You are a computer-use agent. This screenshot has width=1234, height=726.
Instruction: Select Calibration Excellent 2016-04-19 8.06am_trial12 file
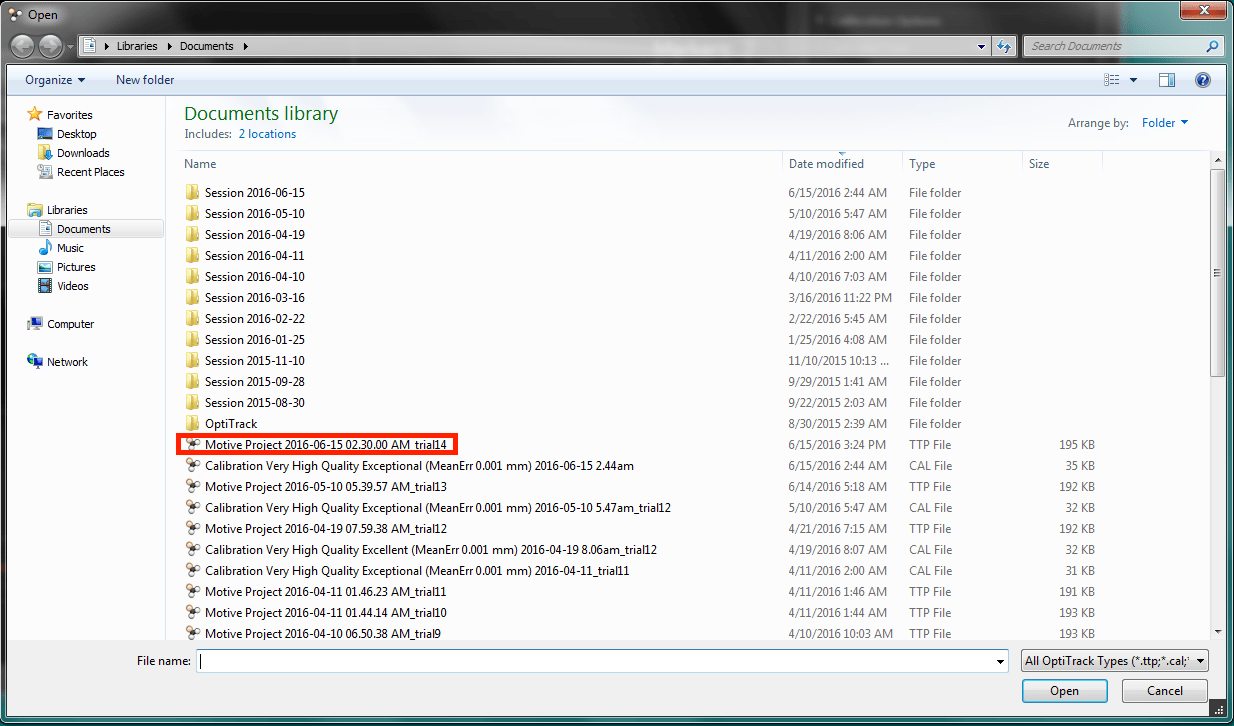click(431, 549)
